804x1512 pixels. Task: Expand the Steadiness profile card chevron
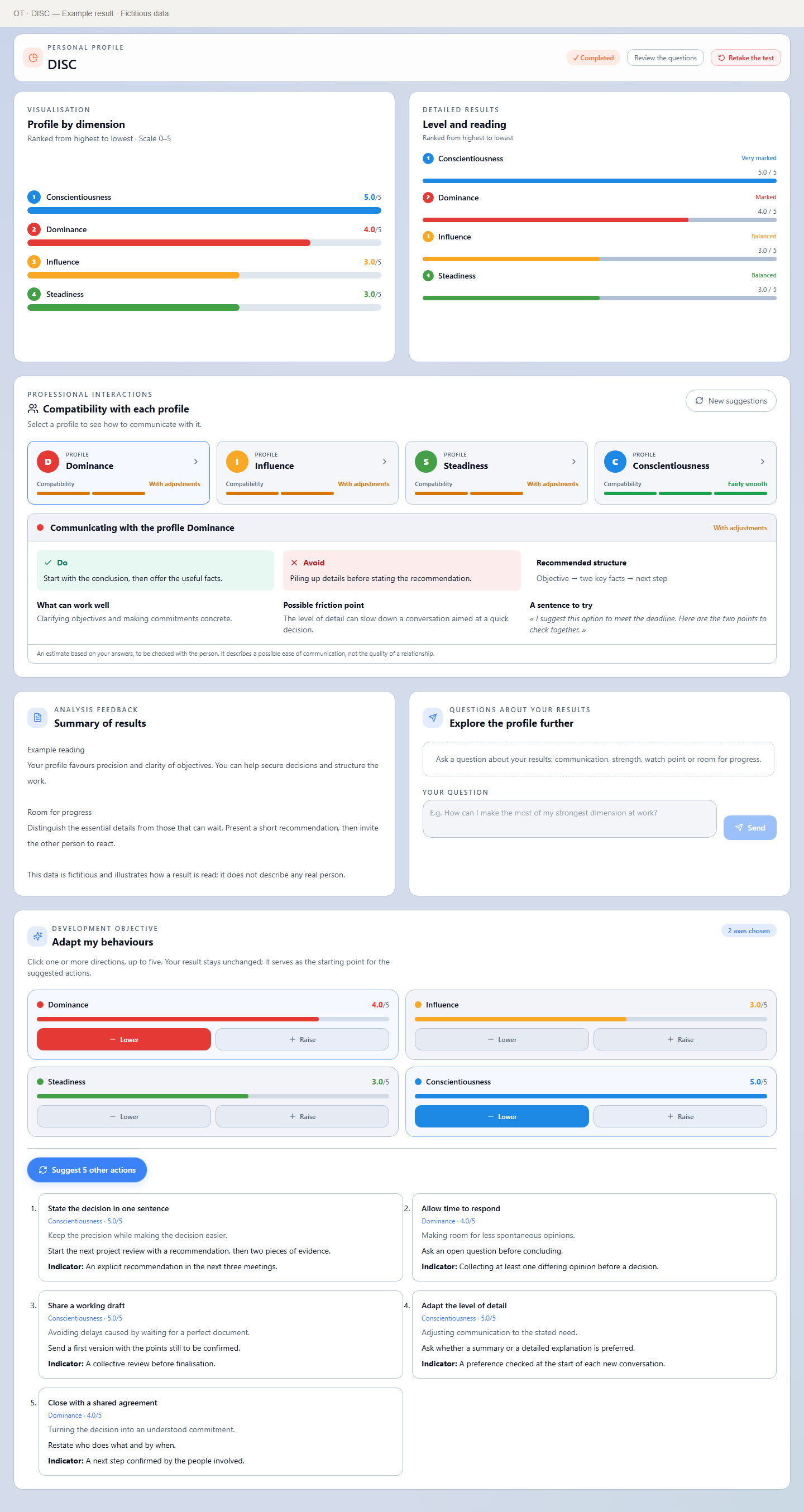(x=574, y=462)
